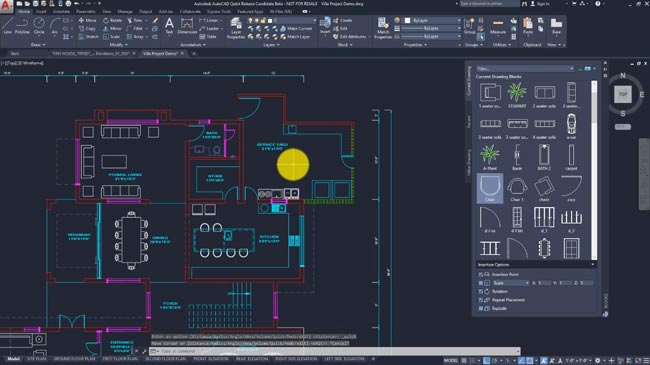Viewport: 650px width, 365px height.
Task: Click the Copy tool
Action: [87, 29]
